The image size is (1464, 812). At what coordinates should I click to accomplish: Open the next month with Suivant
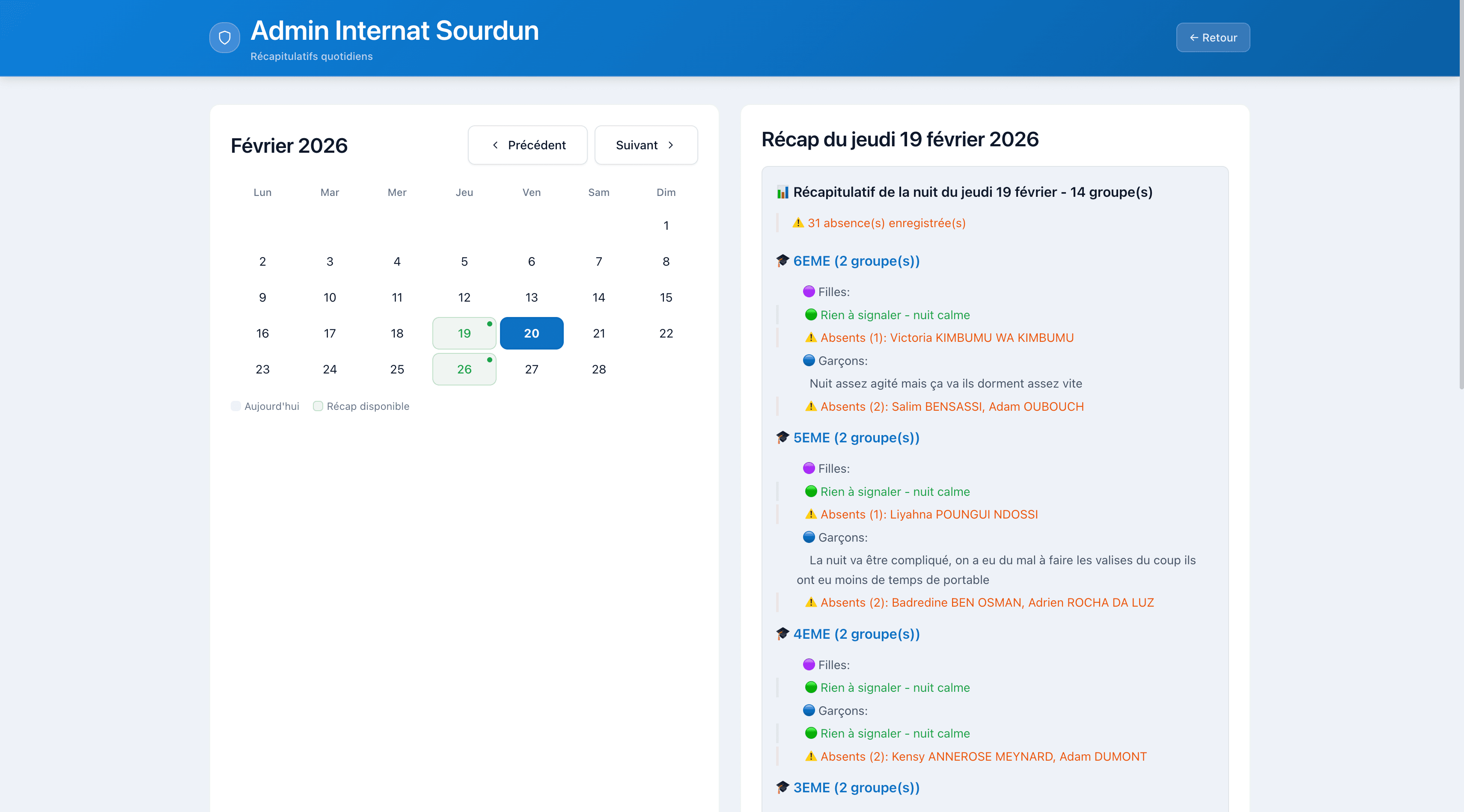(646, 145)
